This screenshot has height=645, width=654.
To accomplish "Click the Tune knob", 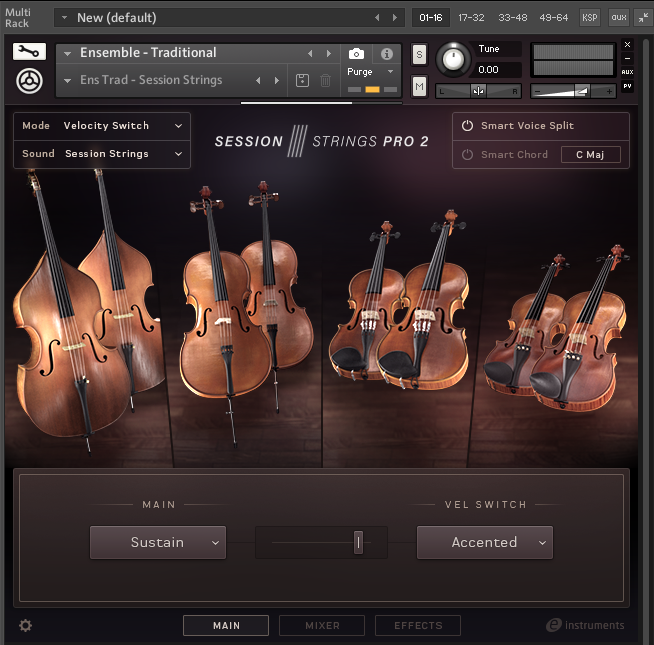I will pyautogui.click(x=453, y=60).
